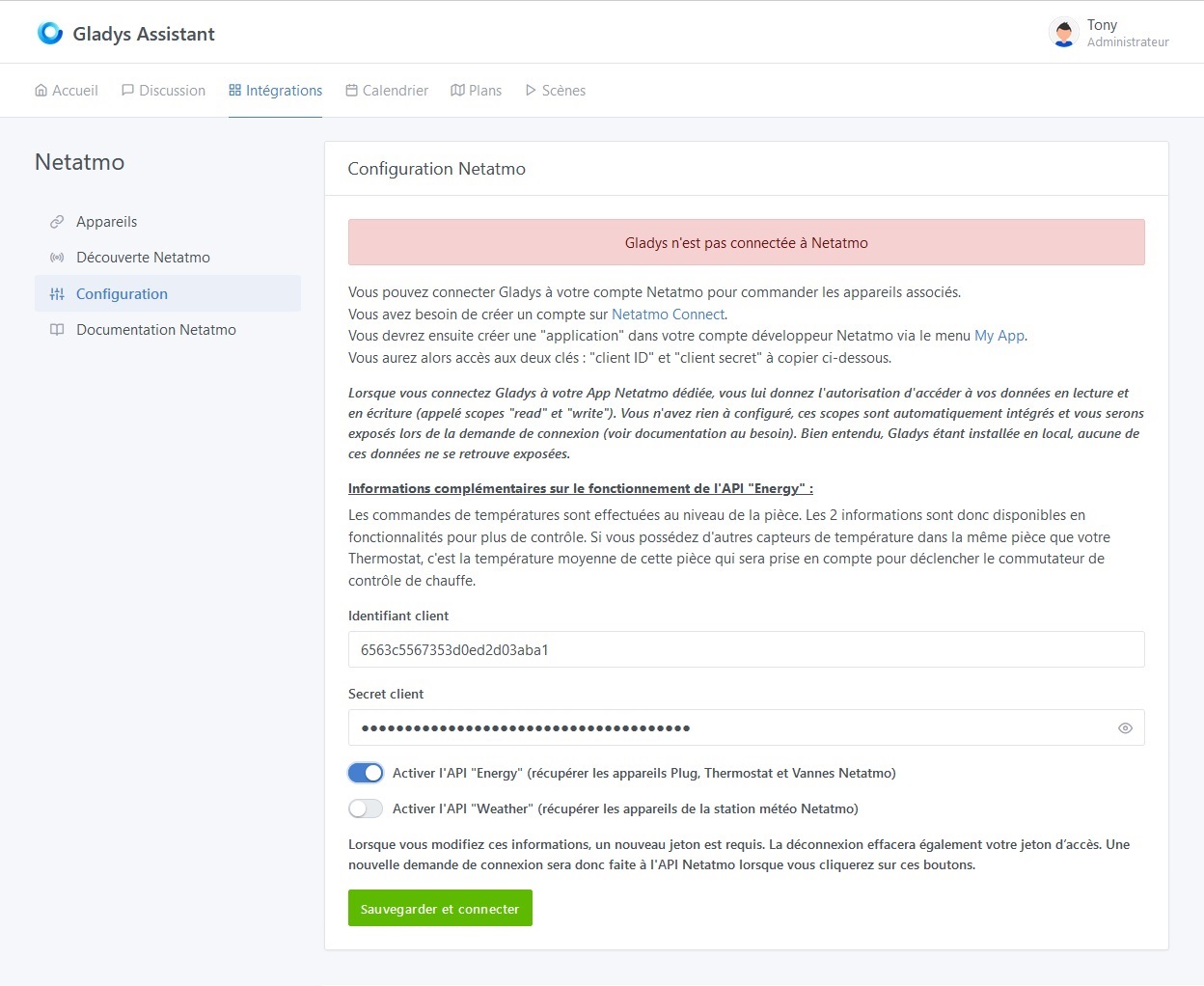Image resolution: width=1204 pixels, height=986 pixels.
Task: Reveal the Secret client value with the eye icon
Action: tap(1125, 727)
